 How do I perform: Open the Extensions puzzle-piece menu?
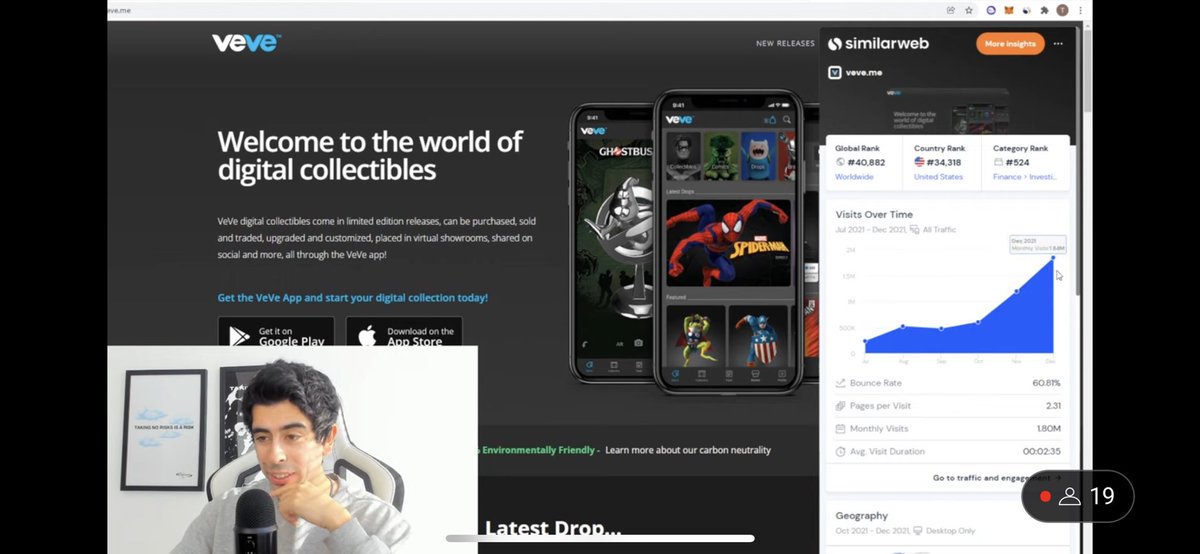(1044, 10)
